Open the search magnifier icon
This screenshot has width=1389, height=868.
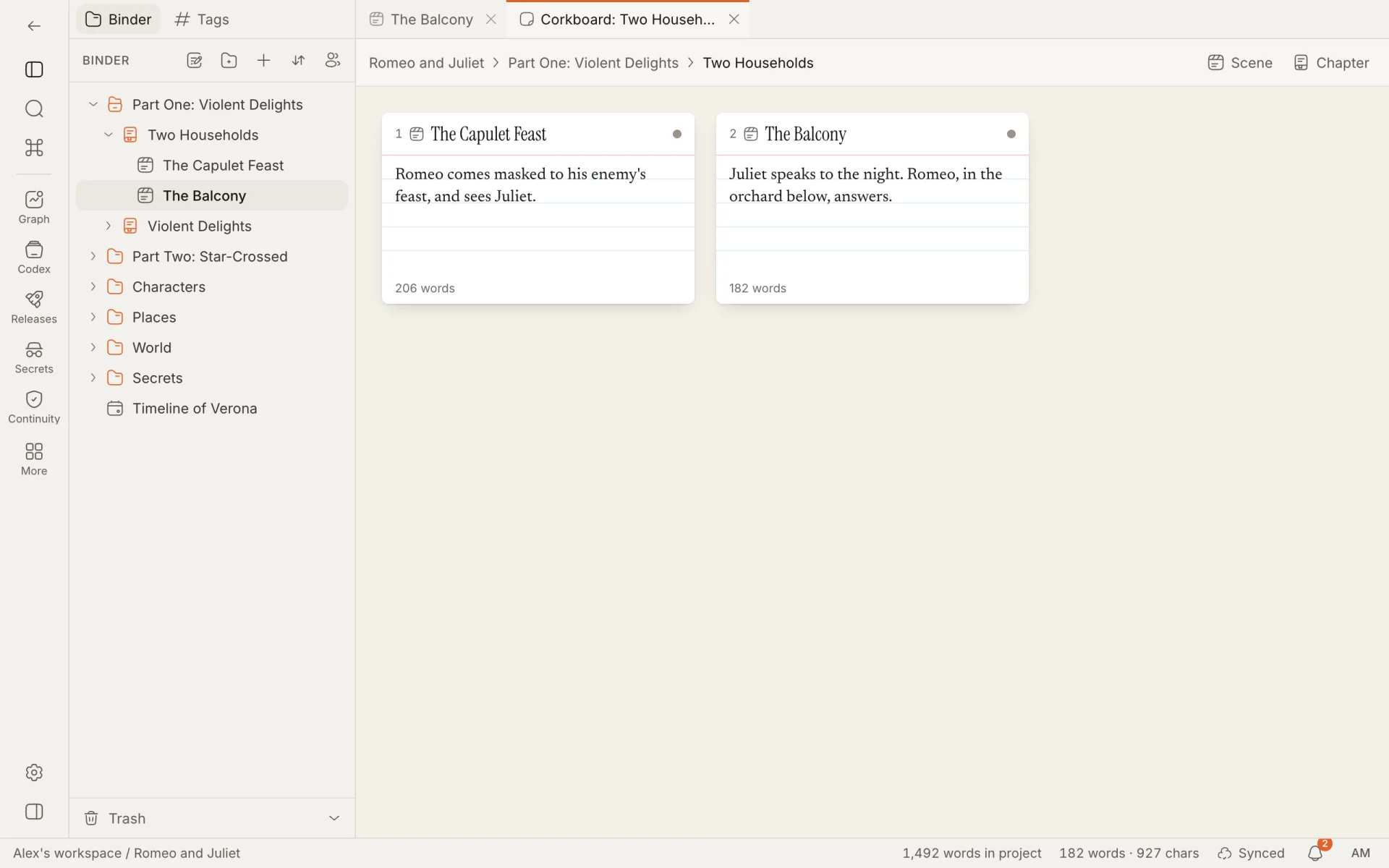coord(34,109)
